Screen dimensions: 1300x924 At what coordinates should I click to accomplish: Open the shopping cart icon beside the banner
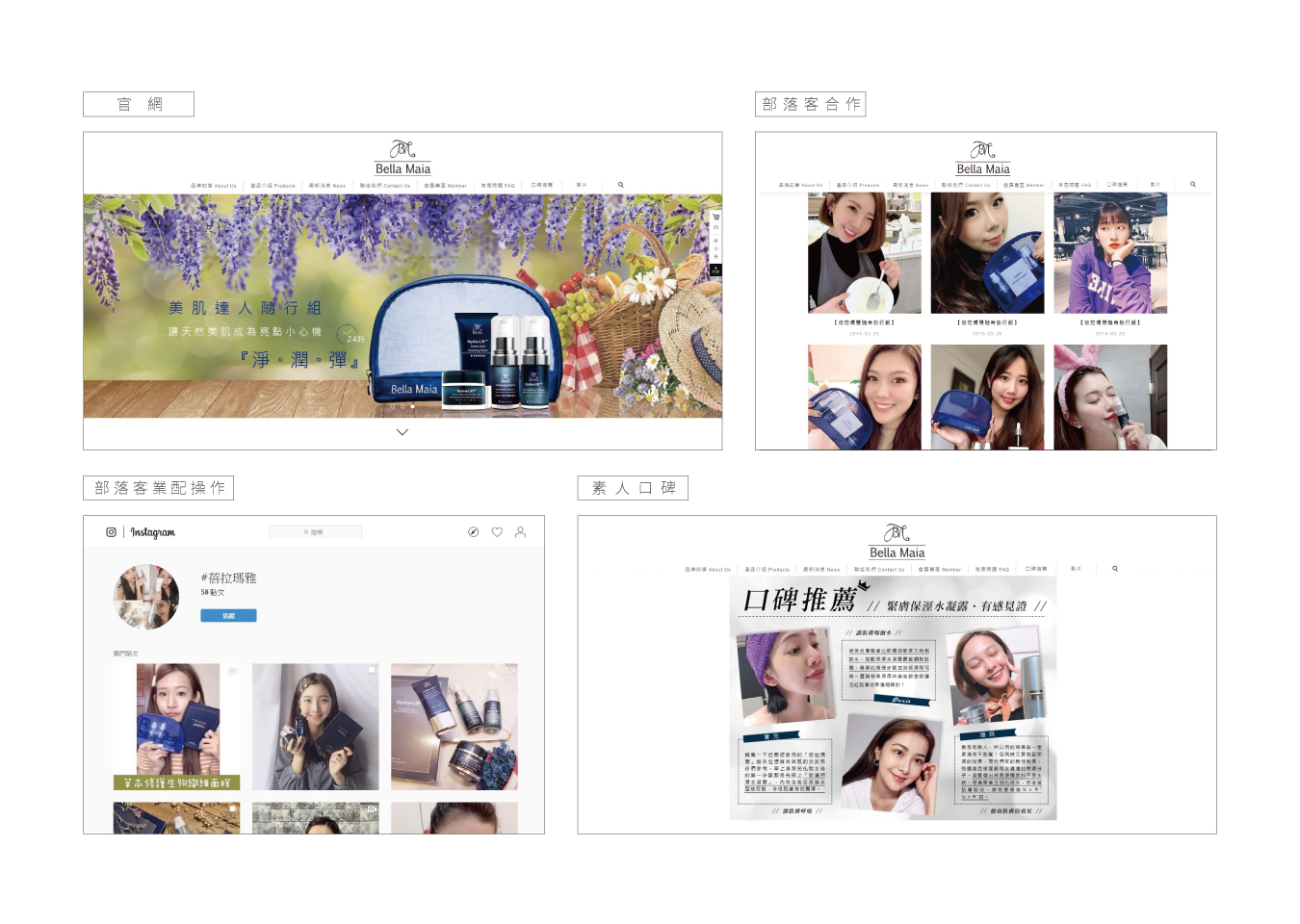pyautogui.click(x=715, y=218)
